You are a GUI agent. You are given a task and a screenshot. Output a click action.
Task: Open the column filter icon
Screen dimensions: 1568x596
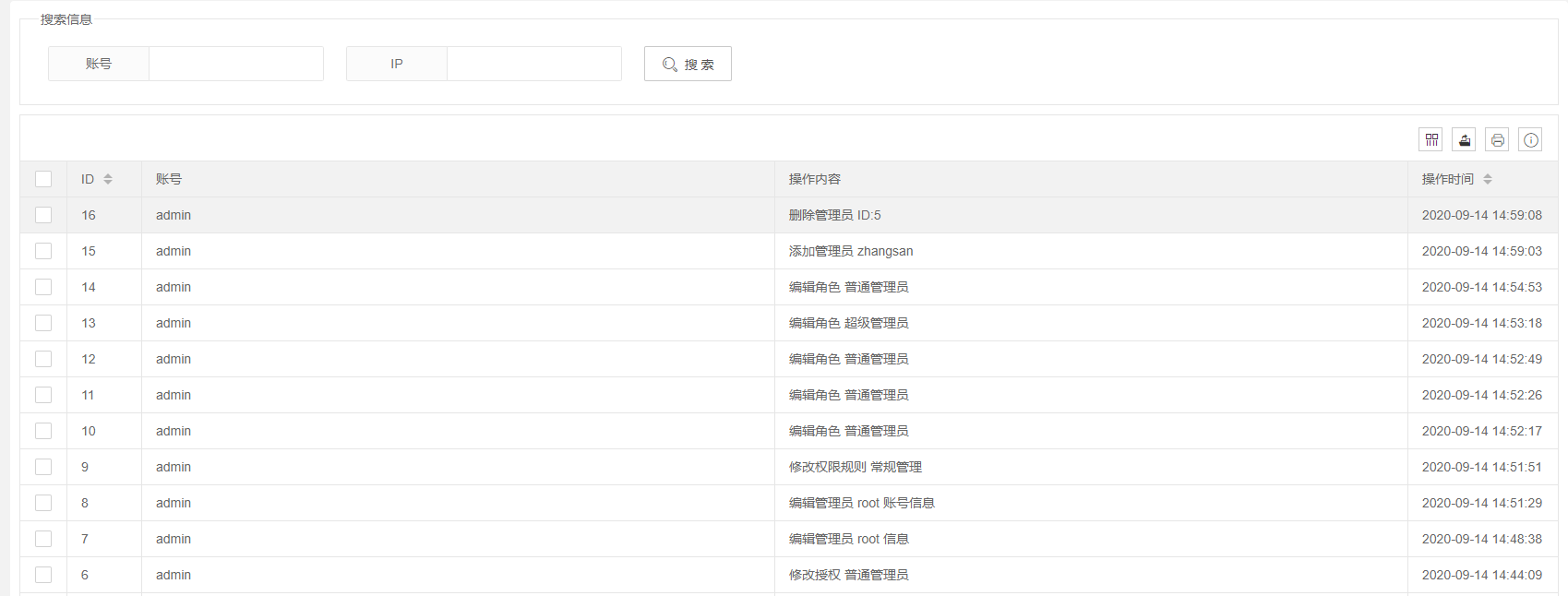[x=1430, y=140]
